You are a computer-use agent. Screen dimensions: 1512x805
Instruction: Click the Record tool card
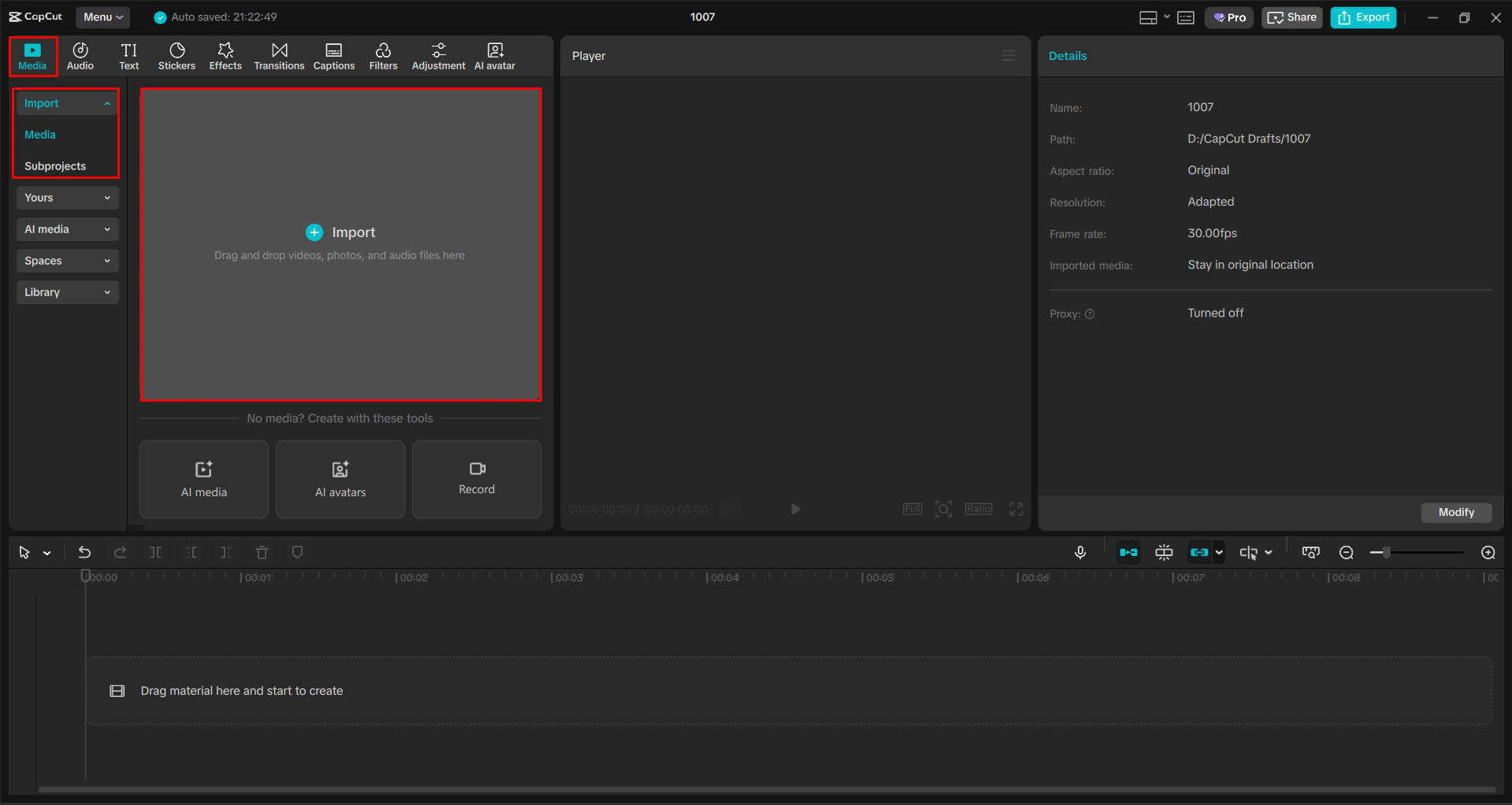(x=477, y=479)
